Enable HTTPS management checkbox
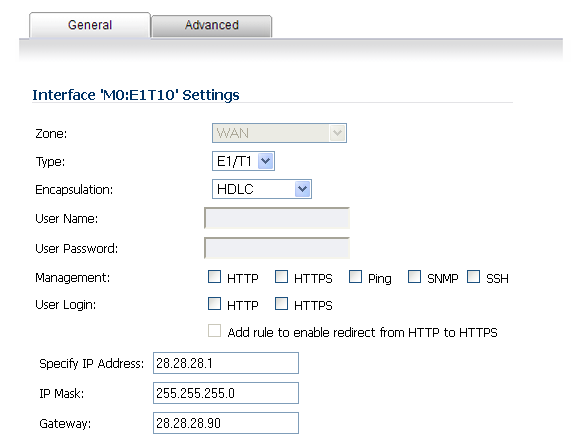The image size is (586, 445). coord(281,277)
